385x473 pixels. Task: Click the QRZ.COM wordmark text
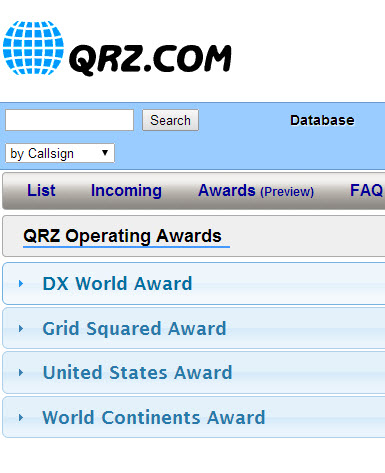pos(150,59)
